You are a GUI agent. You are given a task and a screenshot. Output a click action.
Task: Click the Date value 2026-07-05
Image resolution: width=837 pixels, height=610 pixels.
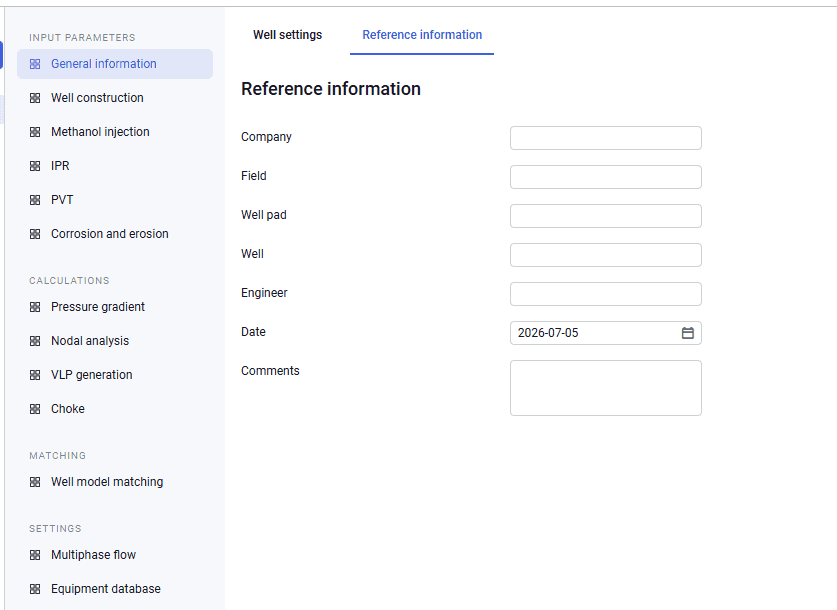click(548, 333)
